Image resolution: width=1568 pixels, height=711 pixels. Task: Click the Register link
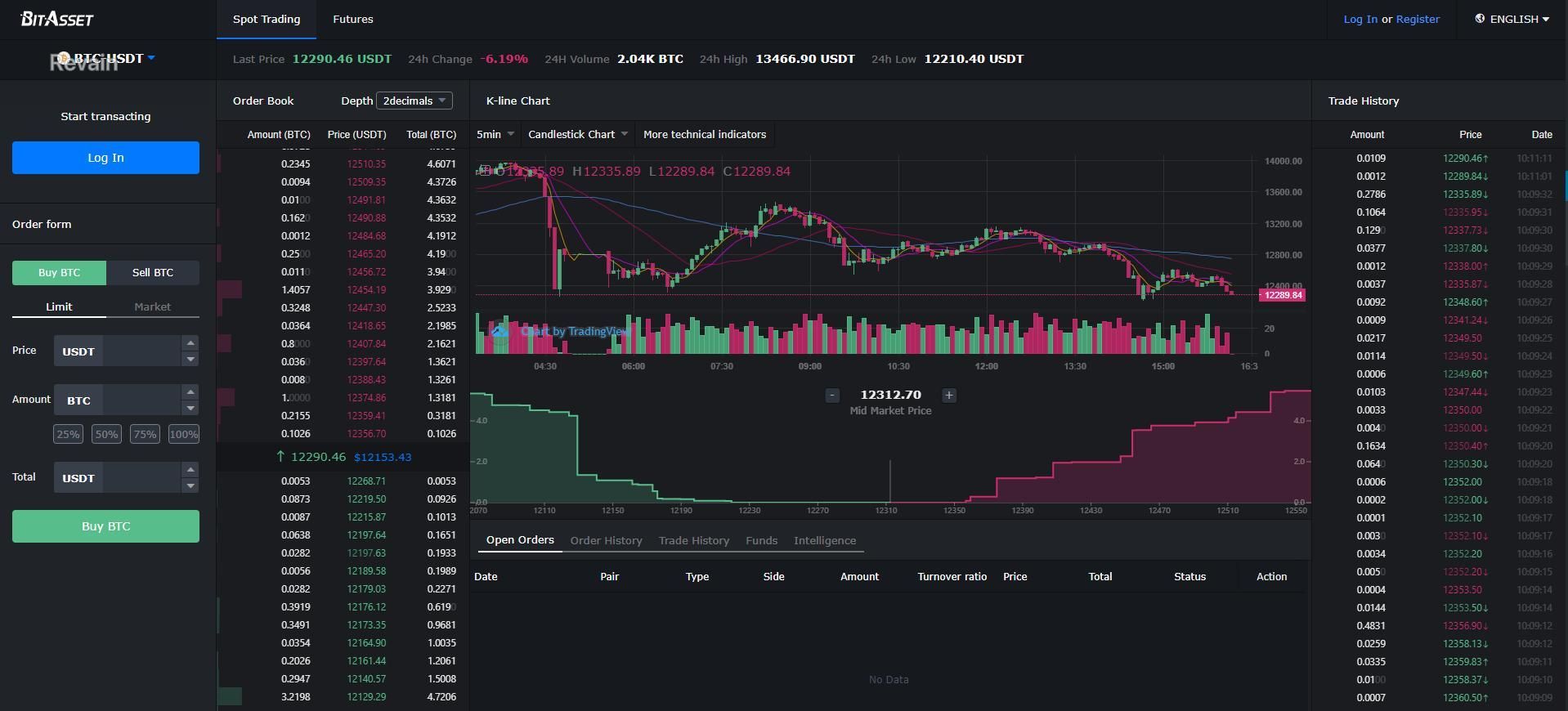[x=1418, y=19]
